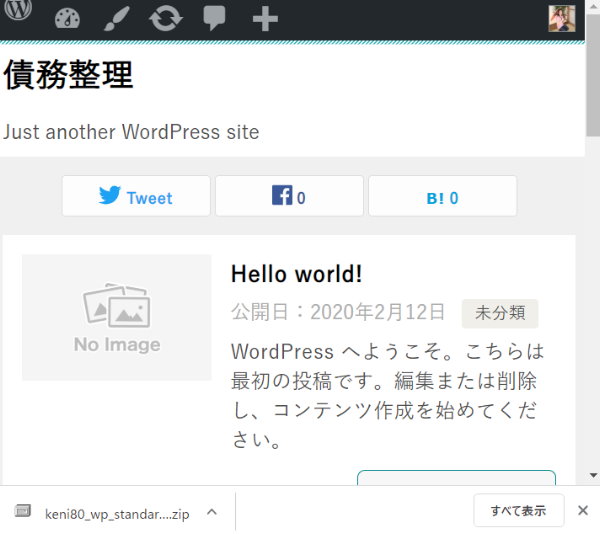The image size is (600, 534).
Task: Click the Facebook share button
Action: click(289, 197)
